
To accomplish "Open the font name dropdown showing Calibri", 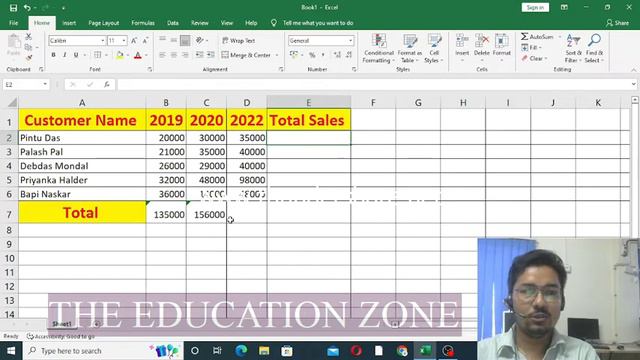I will pos(102,40).
